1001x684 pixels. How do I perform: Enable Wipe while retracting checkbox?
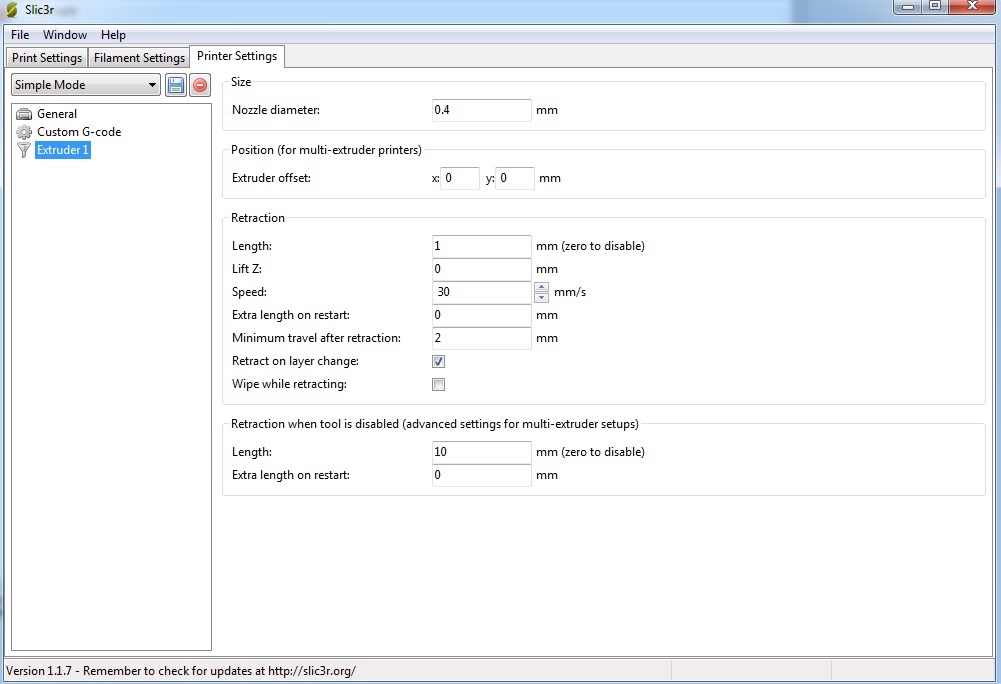(x=438, y=384)
